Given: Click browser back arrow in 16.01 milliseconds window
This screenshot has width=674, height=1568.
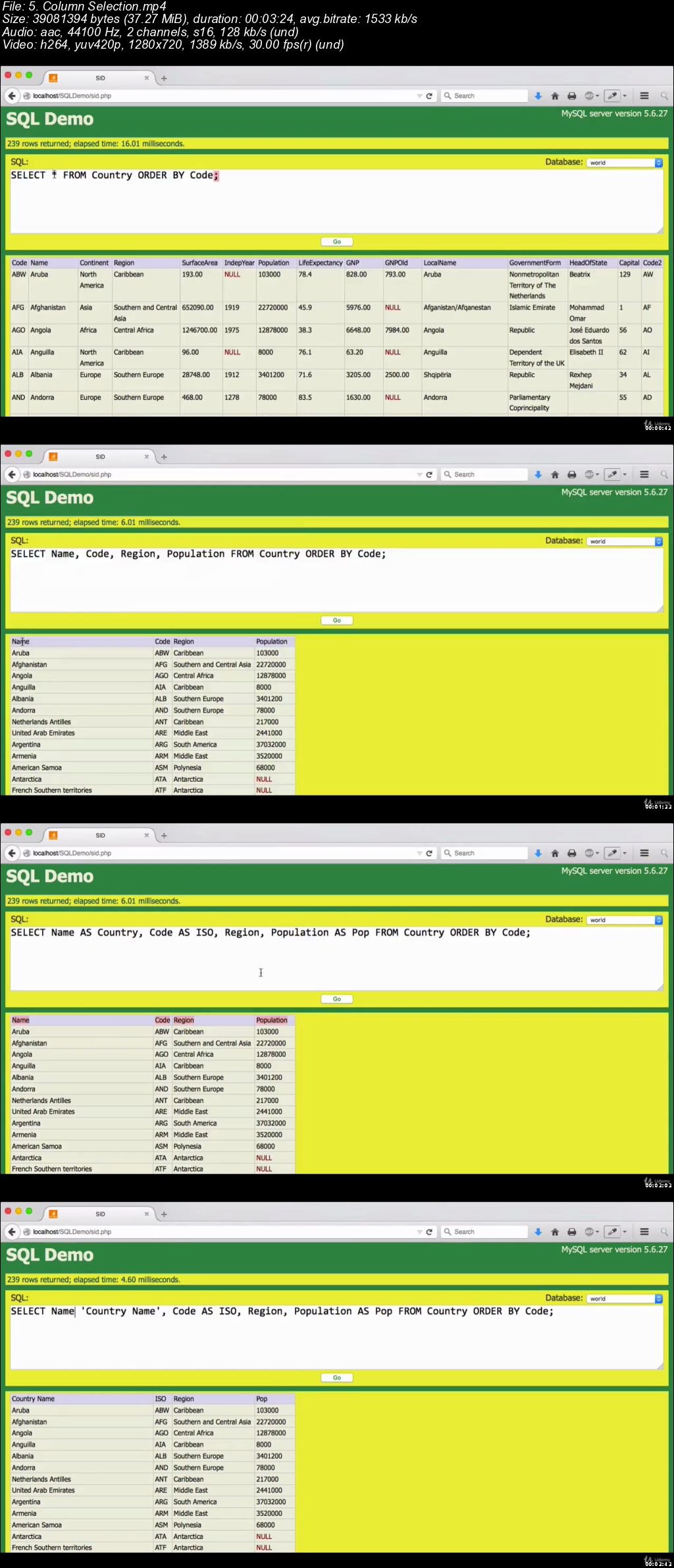Looking at the screenshot, I should [12, 95].
